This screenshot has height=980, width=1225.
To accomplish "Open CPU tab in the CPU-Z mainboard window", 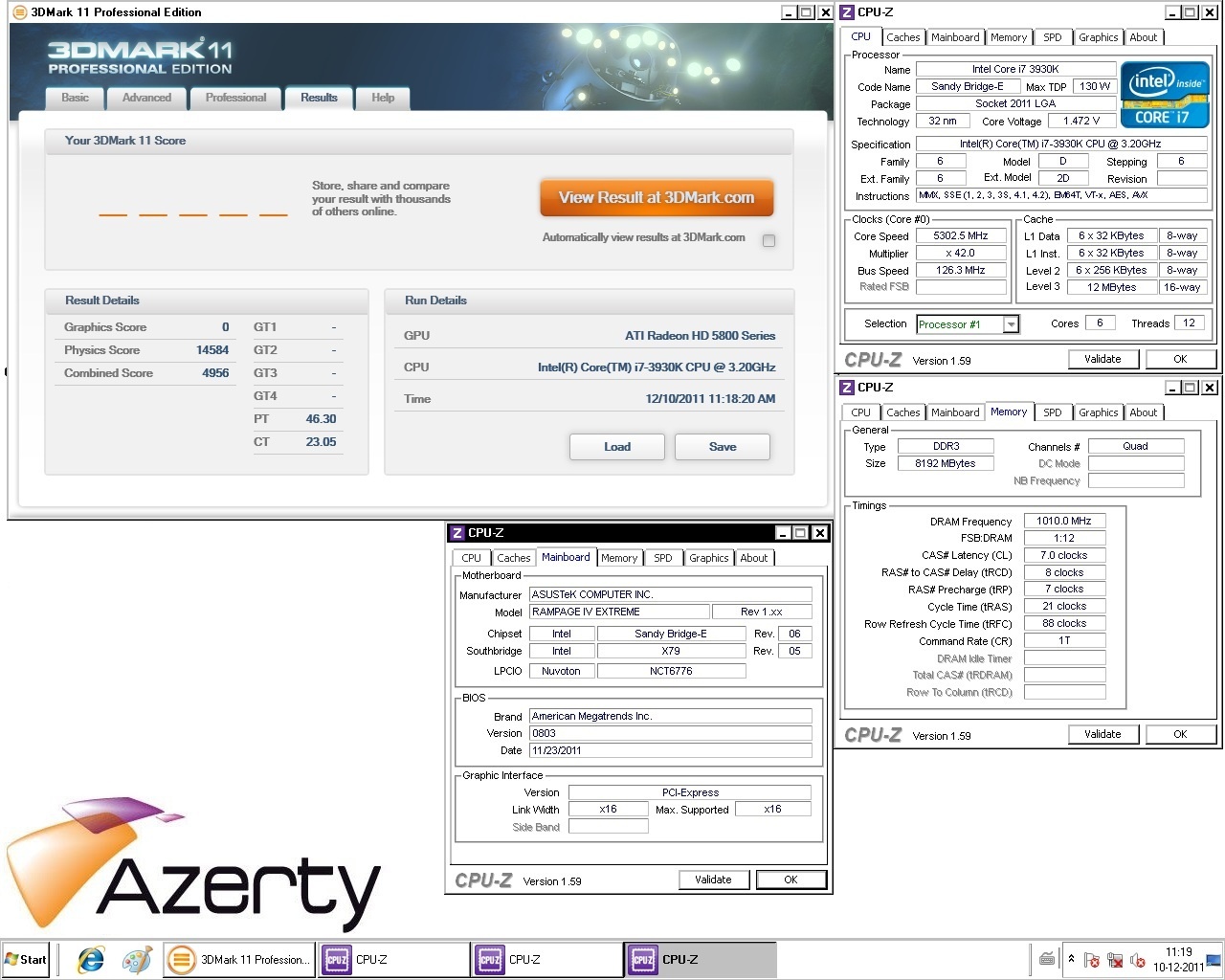I will click(472, 558).
